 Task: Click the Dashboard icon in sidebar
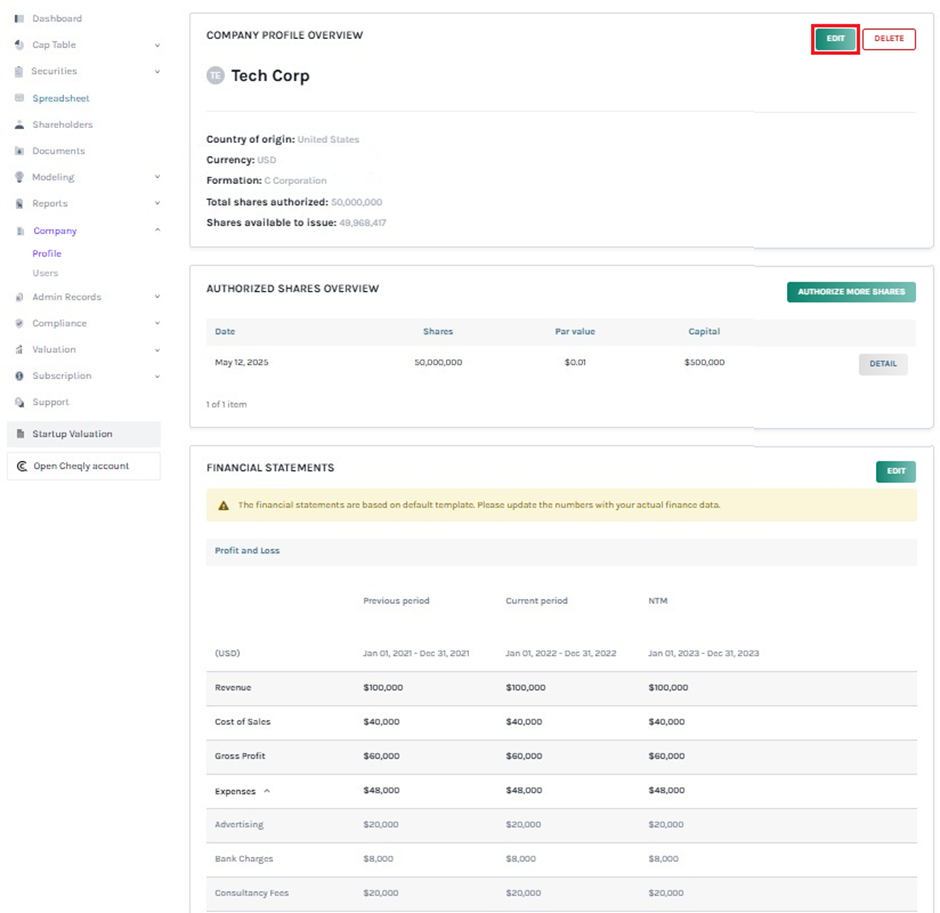[x=20, y=19]
